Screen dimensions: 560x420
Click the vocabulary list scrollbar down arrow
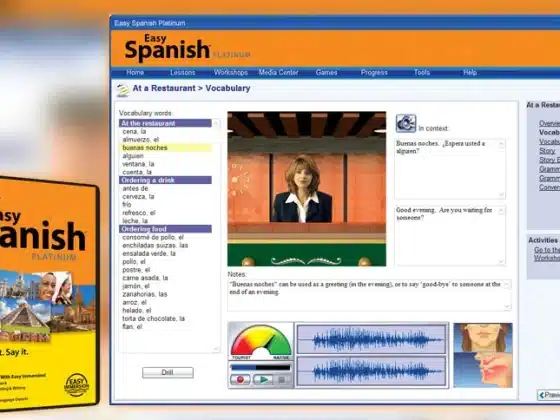coord(216,349)
